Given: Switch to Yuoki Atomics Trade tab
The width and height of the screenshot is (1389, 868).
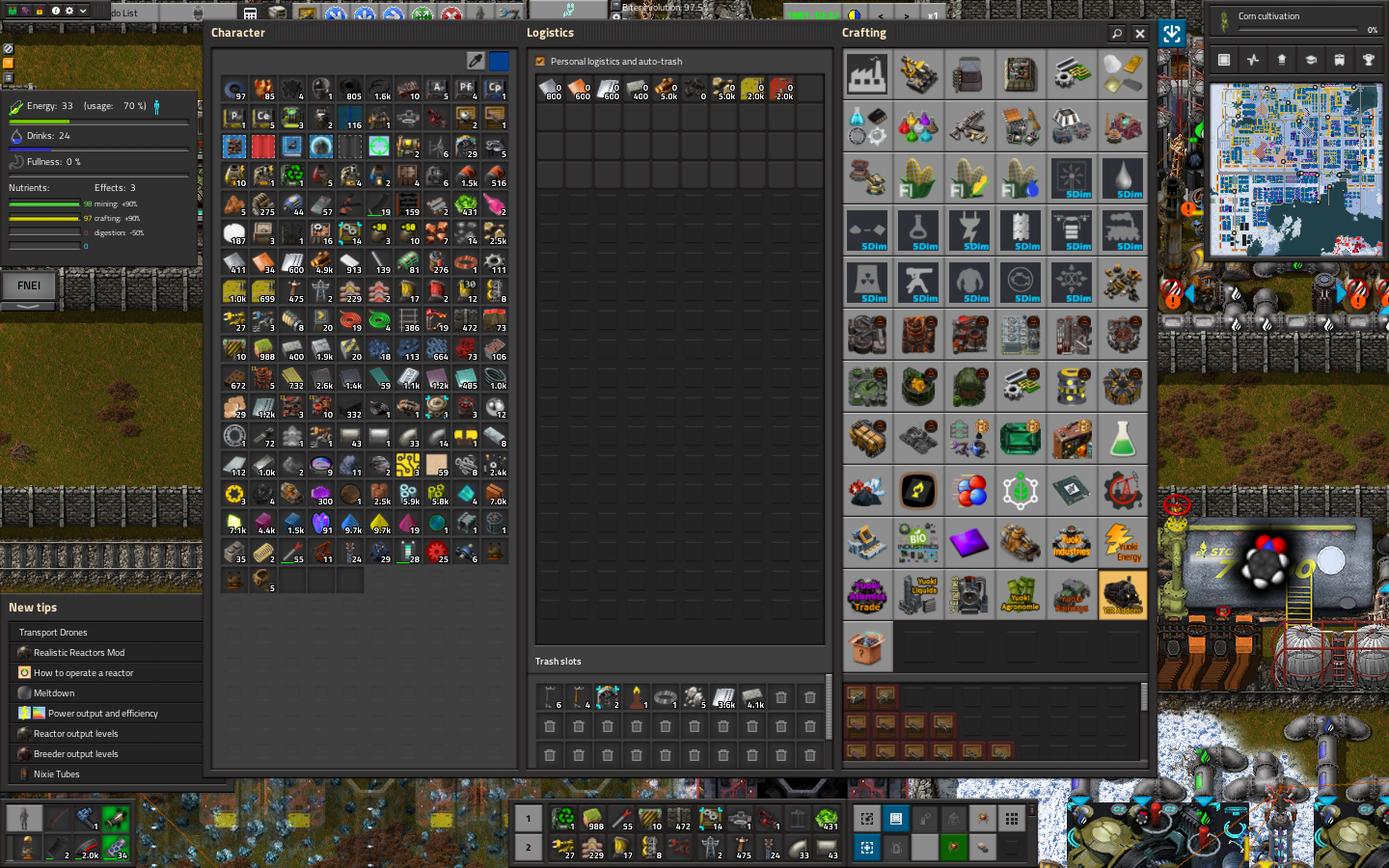Looking at the screenshot, I should click(x=867, y=594).
